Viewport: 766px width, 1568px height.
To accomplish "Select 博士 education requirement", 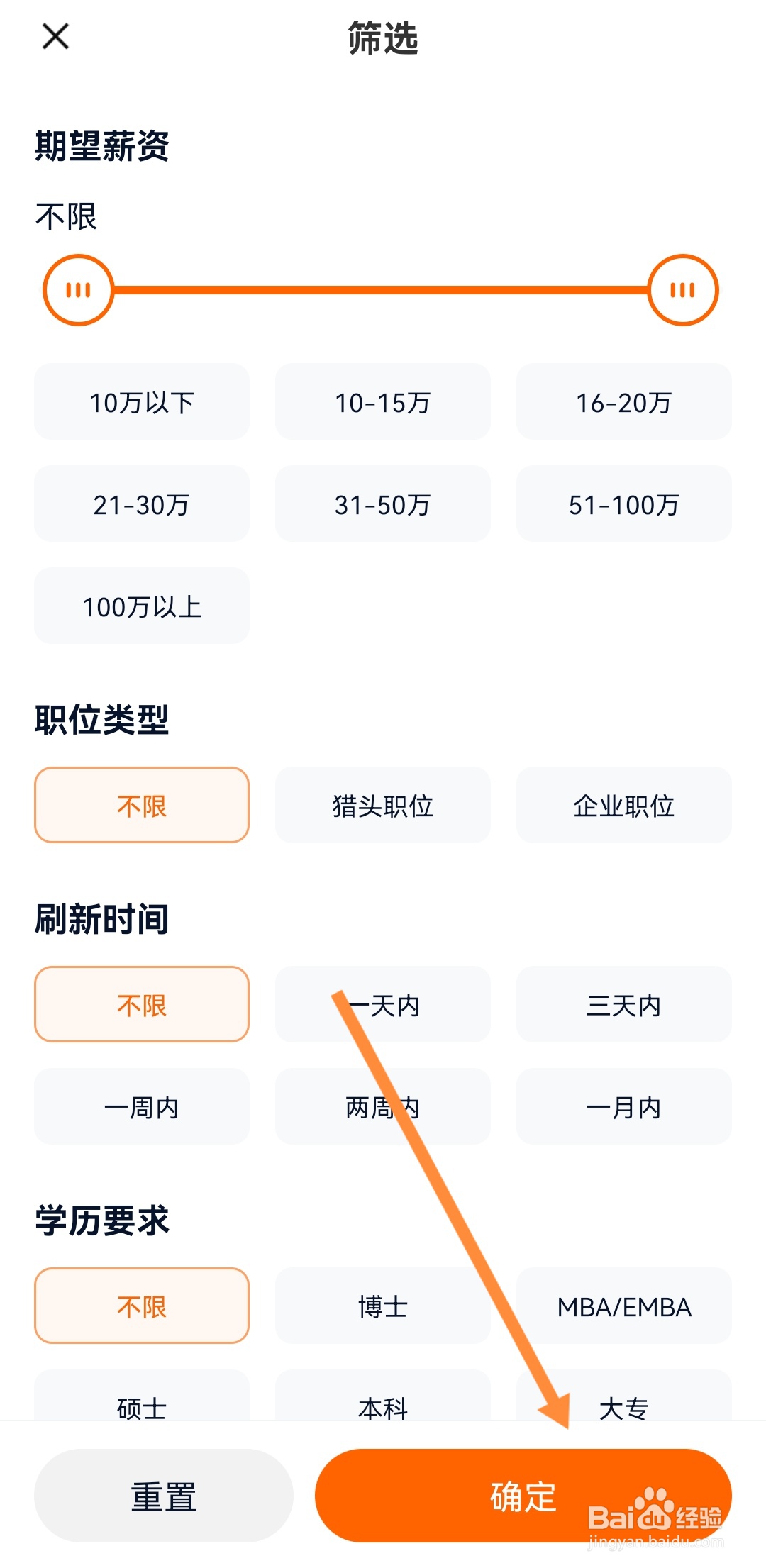I will tap(383, 1306).
